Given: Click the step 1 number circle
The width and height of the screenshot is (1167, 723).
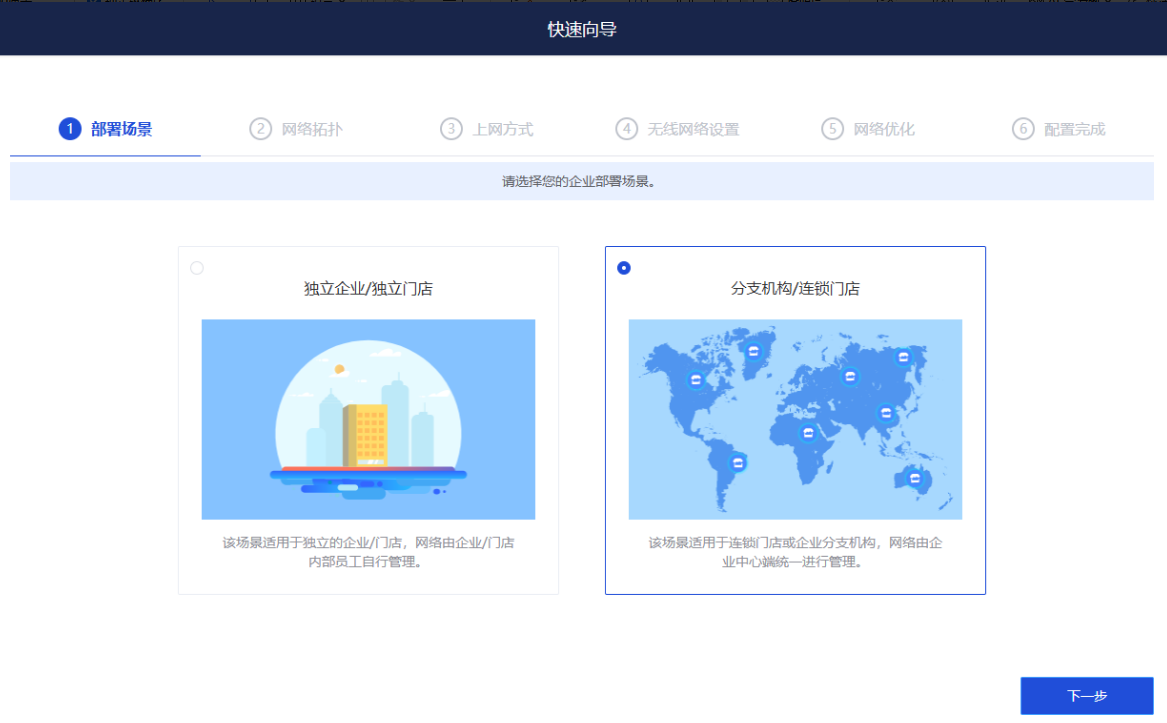Looking at the screenshot, I should pyautogui.click(x=69, y=129).
